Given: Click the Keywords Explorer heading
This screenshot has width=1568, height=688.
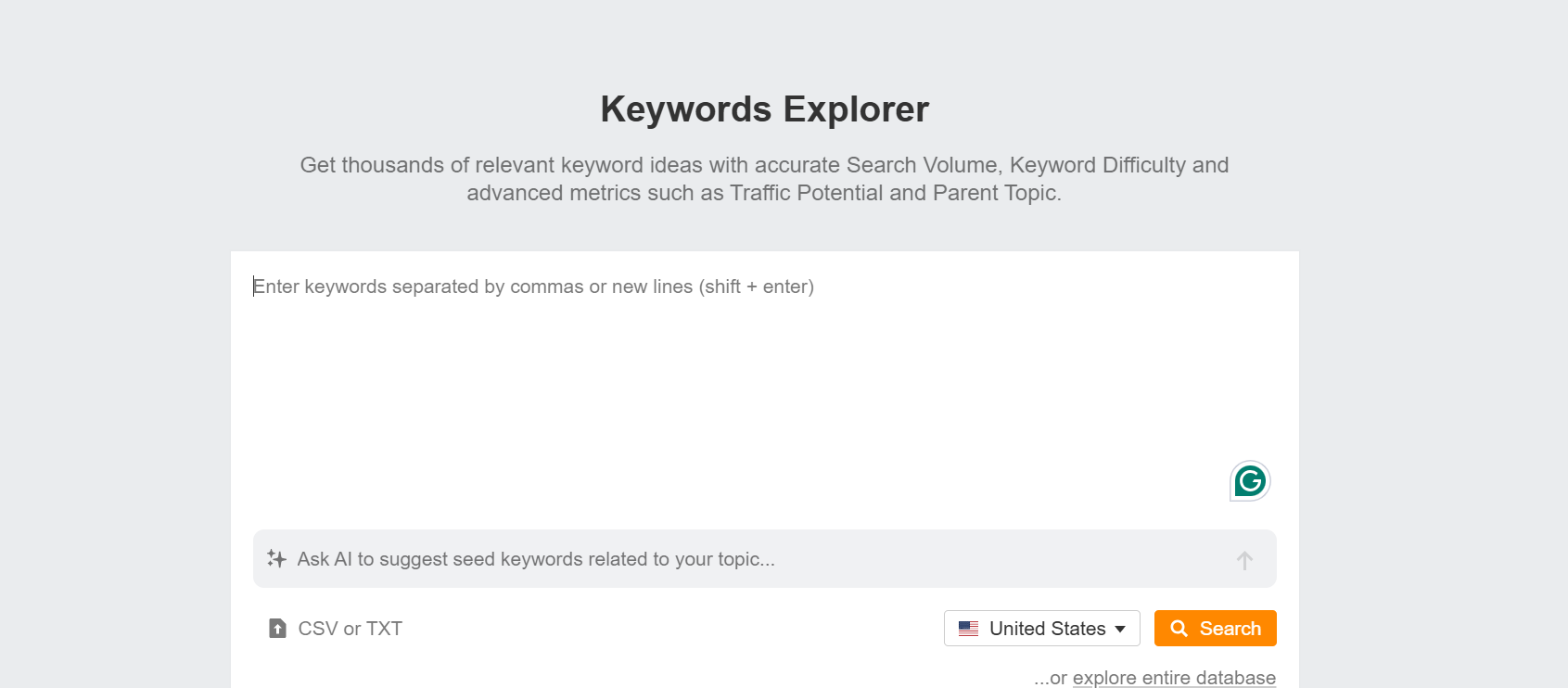Looking at the screenshot, I should (x=764, y=109).
